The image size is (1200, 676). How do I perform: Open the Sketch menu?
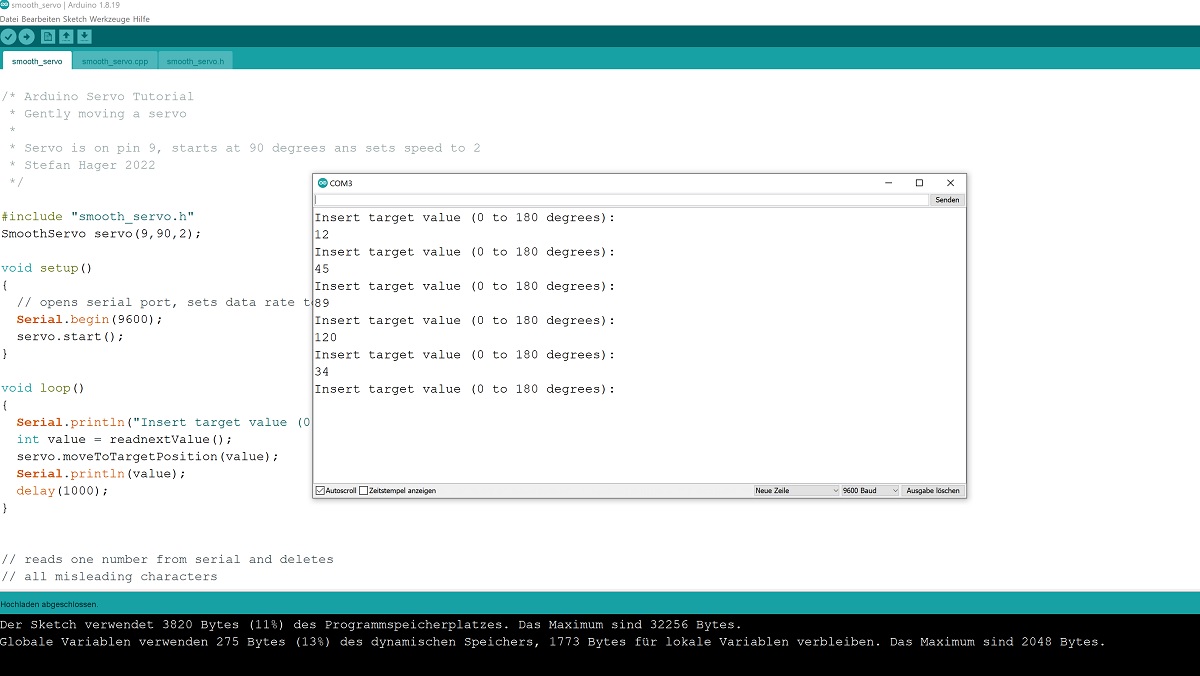point(73,19)
